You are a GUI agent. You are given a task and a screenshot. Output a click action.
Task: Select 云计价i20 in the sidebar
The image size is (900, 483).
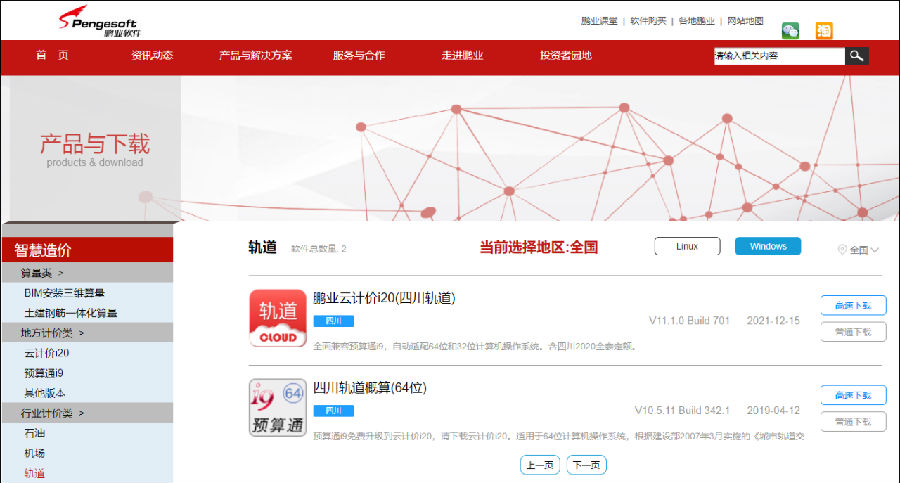tap(46, 353)
